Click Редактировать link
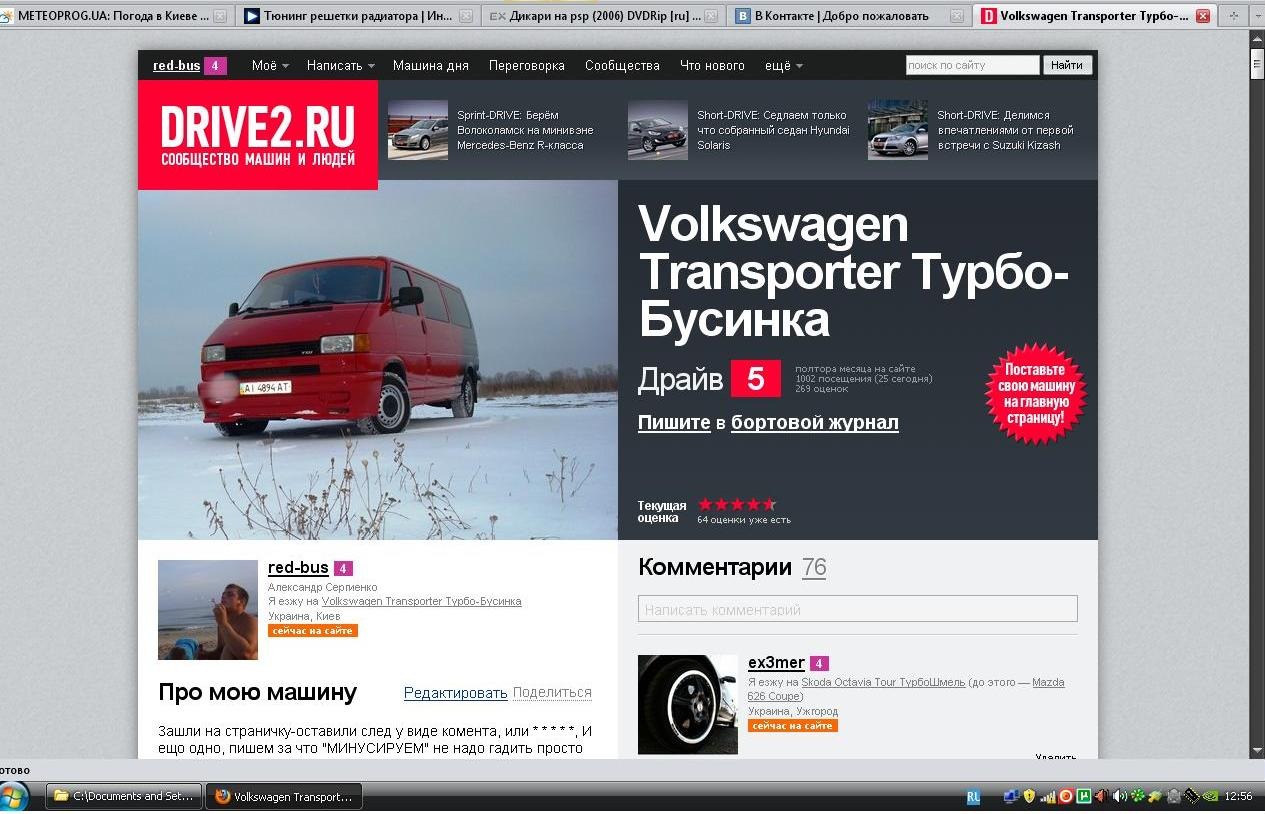This screenshot has width=1265, height=814. (x=456, y=692)
